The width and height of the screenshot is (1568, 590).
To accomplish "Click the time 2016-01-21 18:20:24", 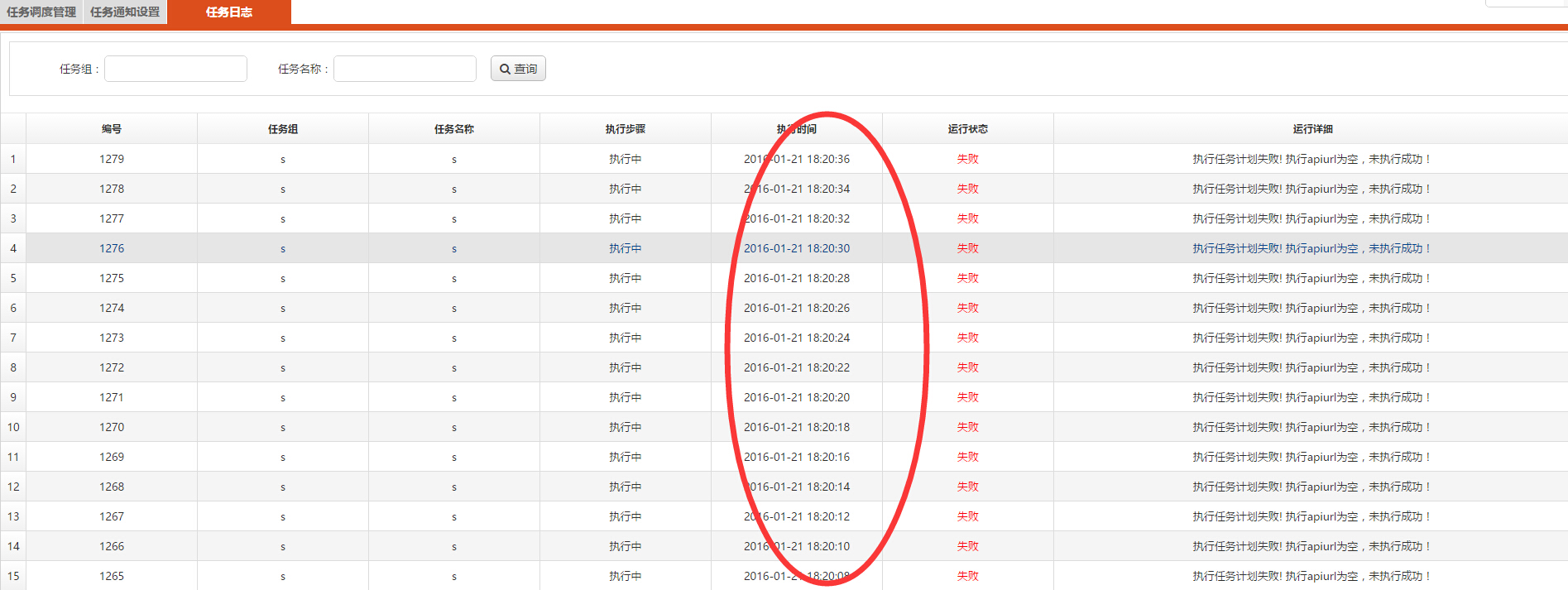I will pos(797,338).
